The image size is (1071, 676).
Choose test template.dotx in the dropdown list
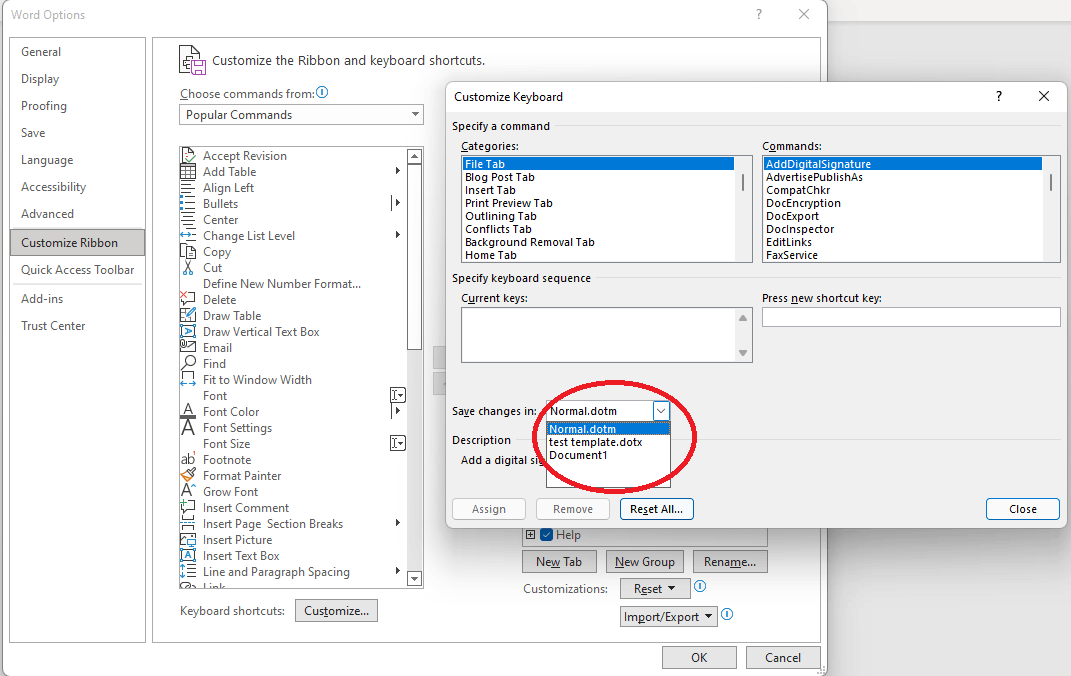pos(608,442)
